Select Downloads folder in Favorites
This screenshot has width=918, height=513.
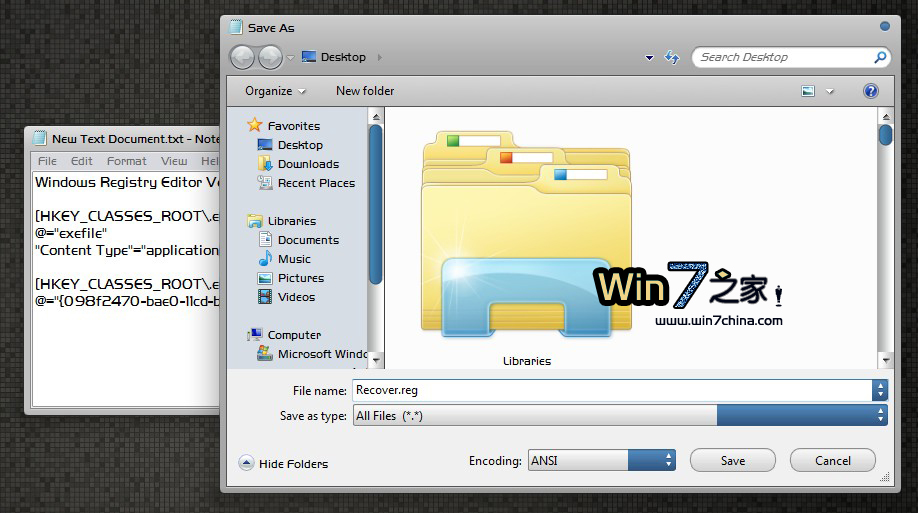click(308, 164)
